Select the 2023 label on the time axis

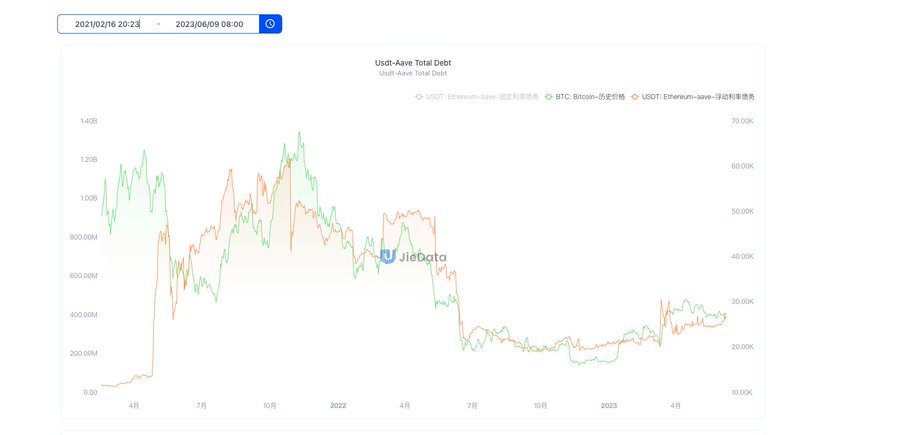tap(609, 405)
